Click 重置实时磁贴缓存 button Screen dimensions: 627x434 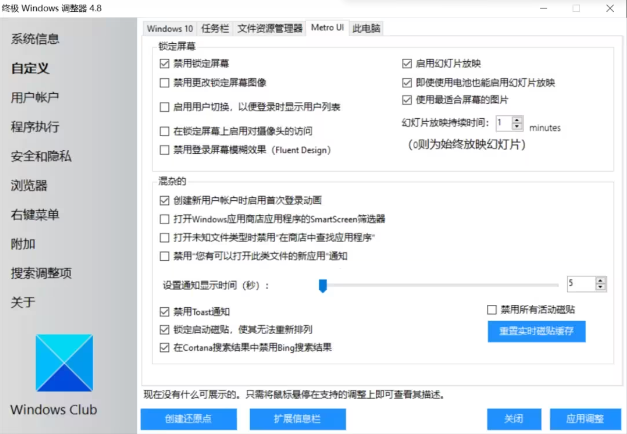537,331
